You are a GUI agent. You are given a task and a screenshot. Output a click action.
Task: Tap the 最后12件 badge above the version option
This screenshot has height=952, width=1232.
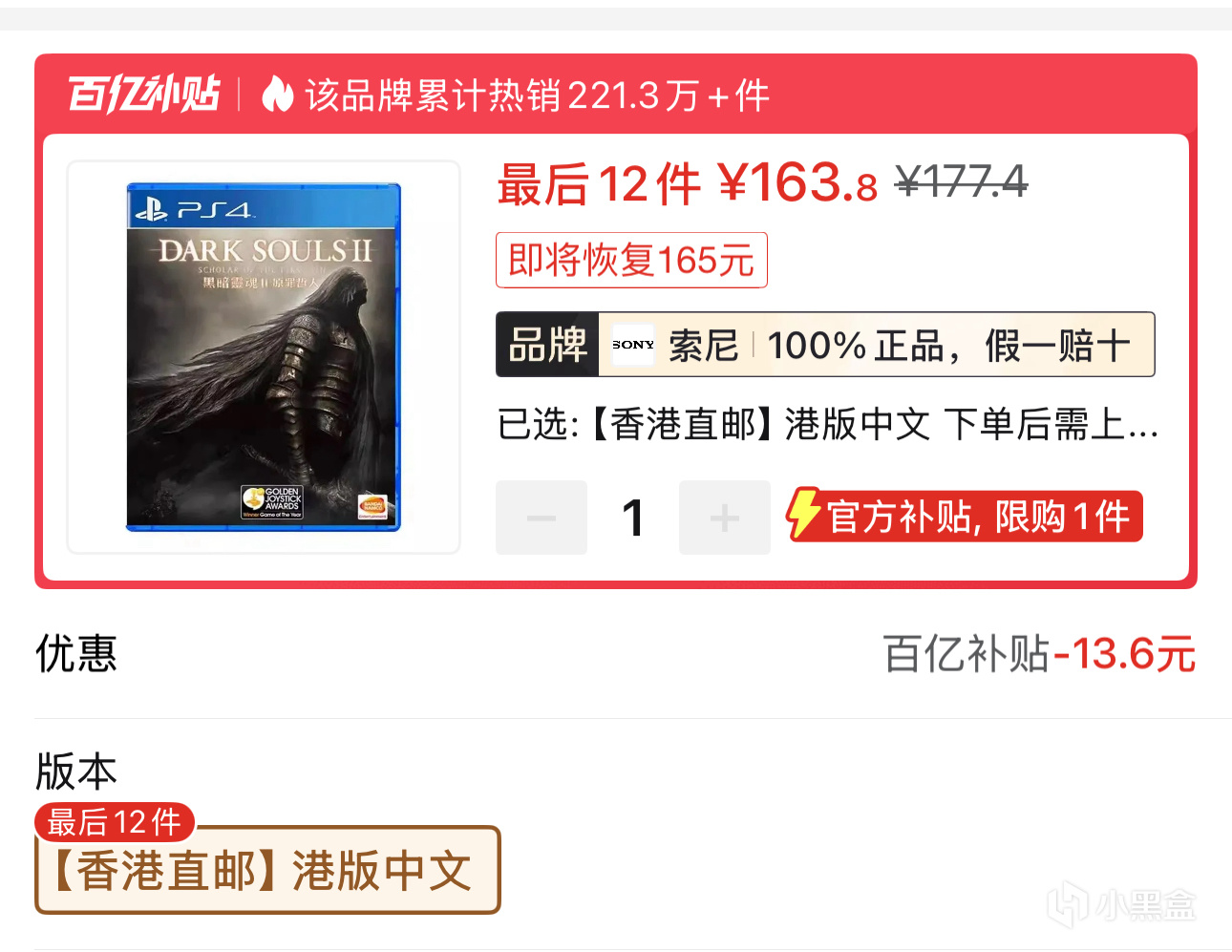coord(115,822)
